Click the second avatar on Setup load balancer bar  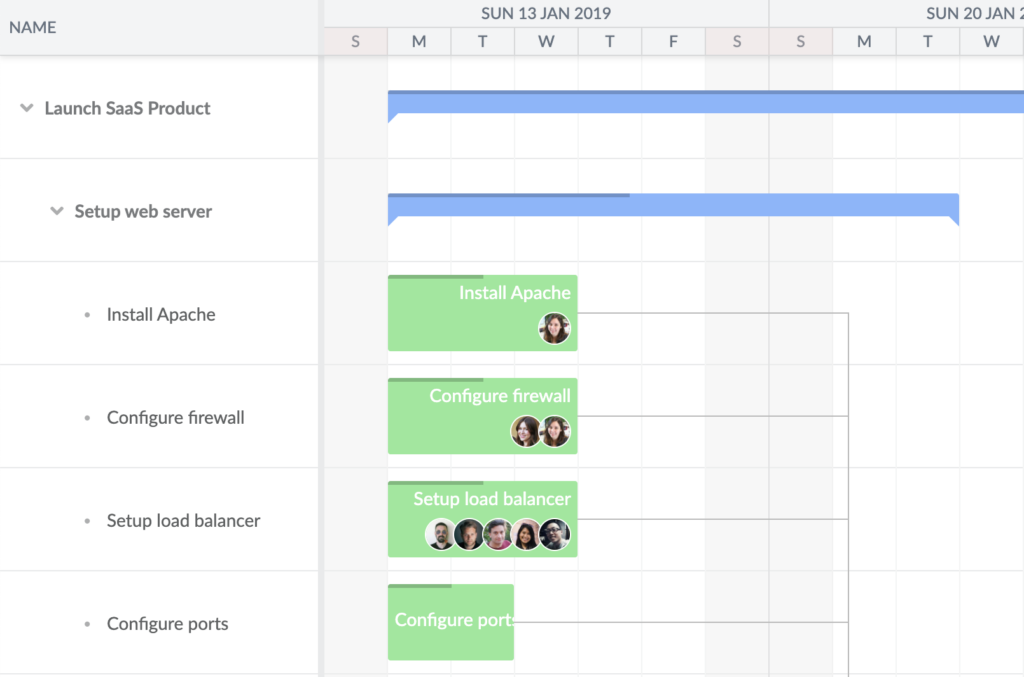pos(469,534)
